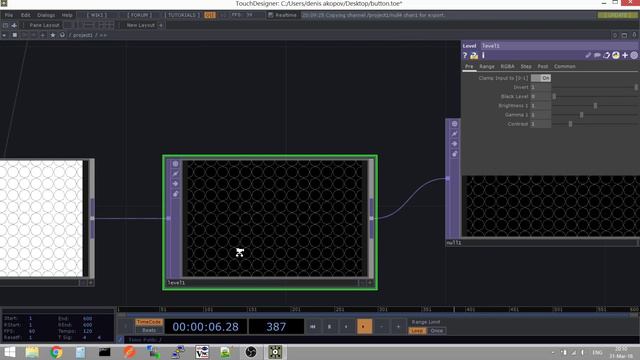Click the pencil icon in parameter header
The image size is (640, 360).
[x=588, y=56]
